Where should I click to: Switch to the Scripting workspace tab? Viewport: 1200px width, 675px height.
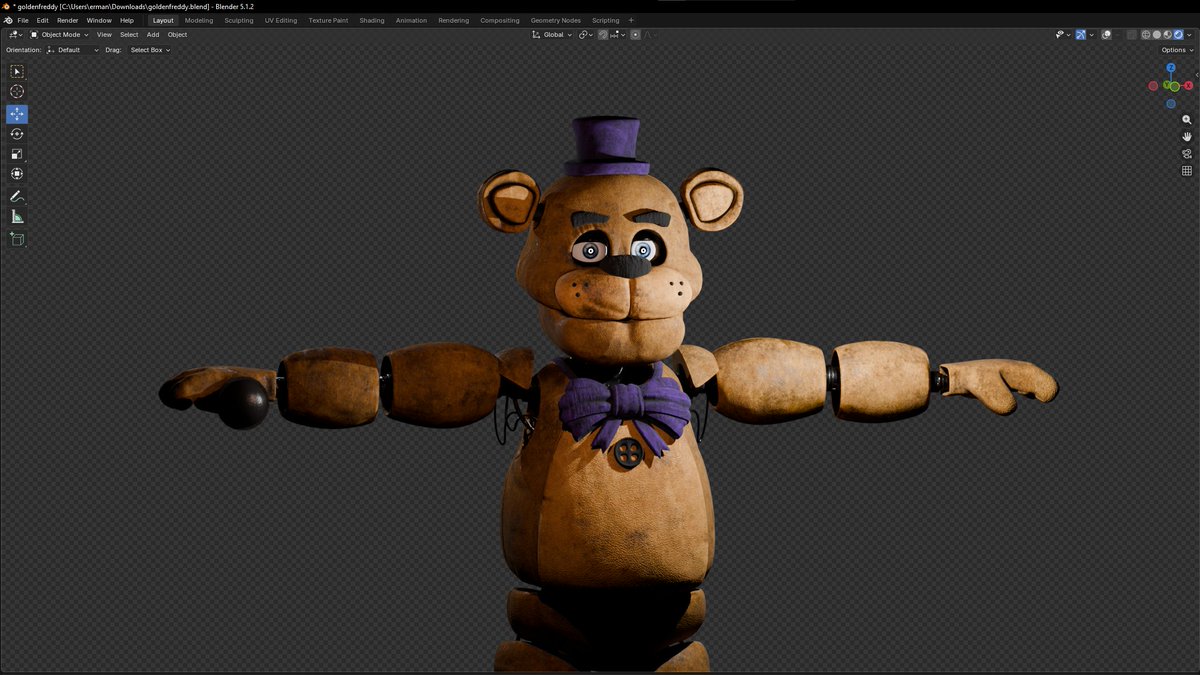(605, 20)
